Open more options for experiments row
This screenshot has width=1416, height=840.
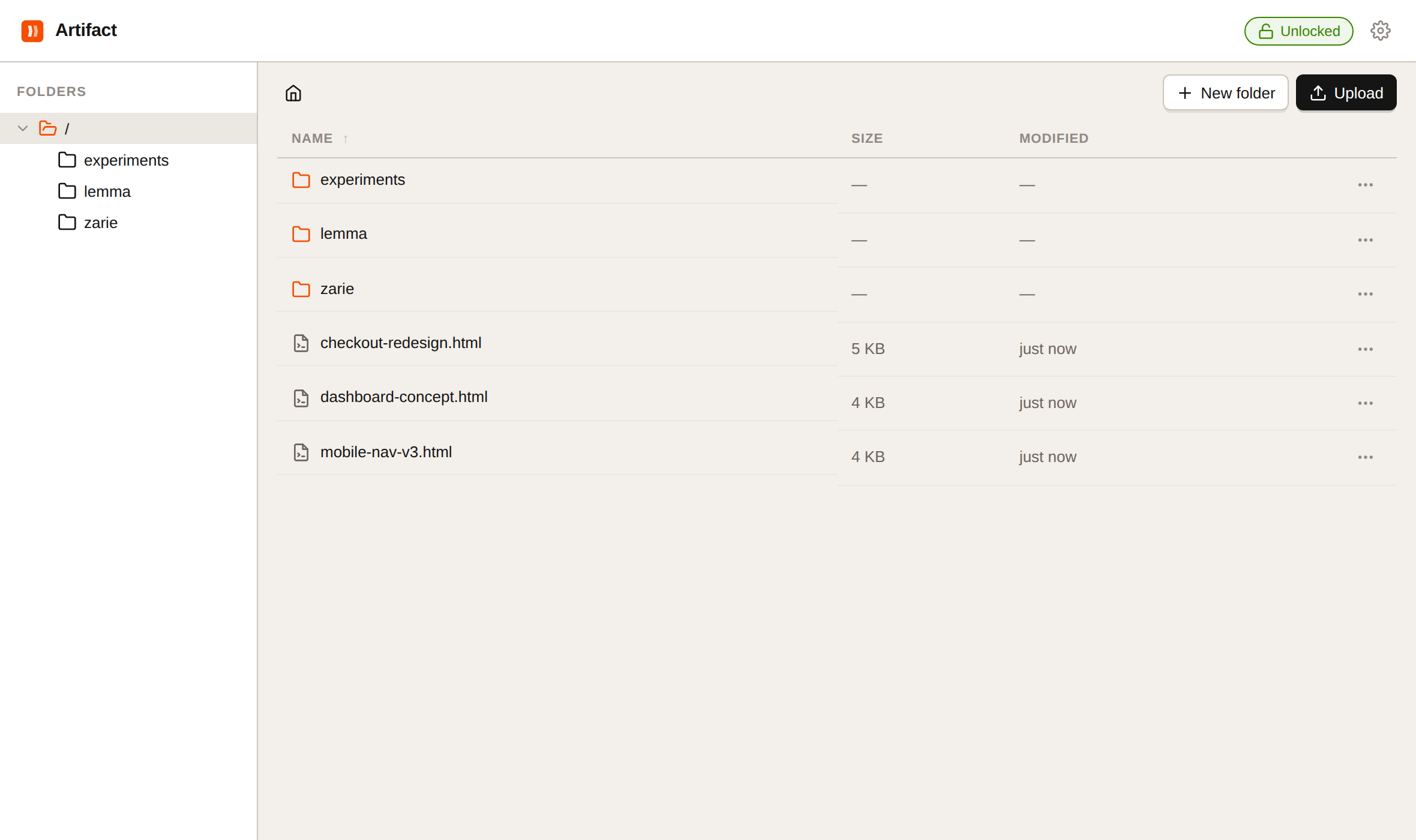click(x=1366, y=185)
